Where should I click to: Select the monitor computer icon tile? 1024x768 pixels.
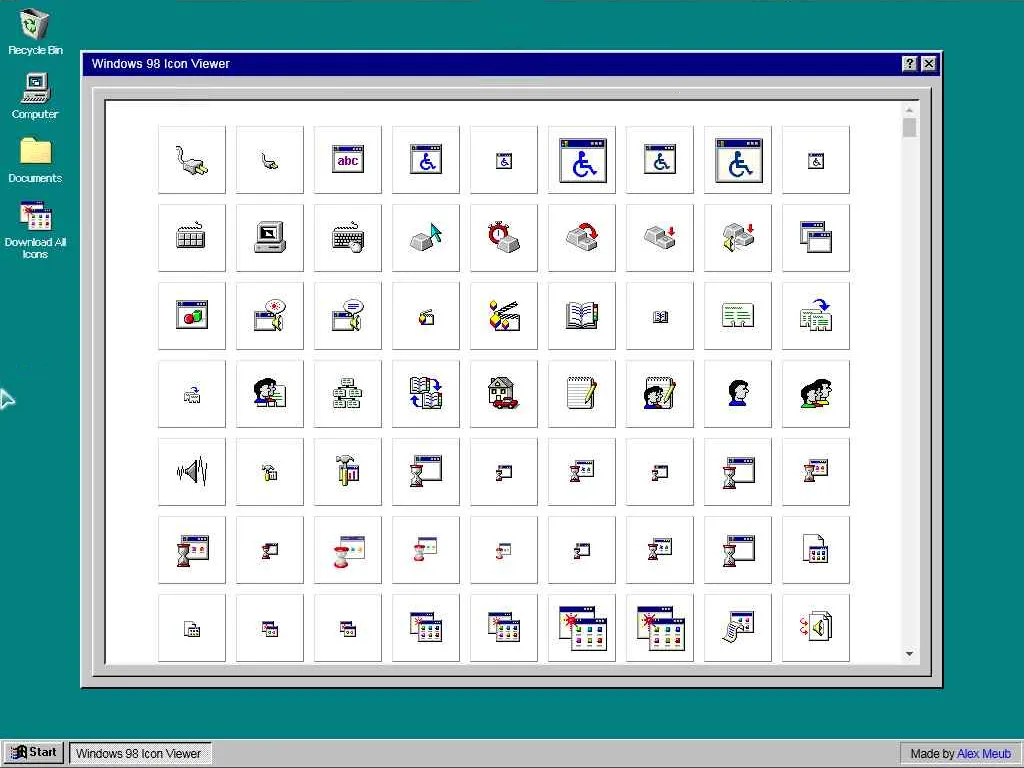[x=270, y=238]
